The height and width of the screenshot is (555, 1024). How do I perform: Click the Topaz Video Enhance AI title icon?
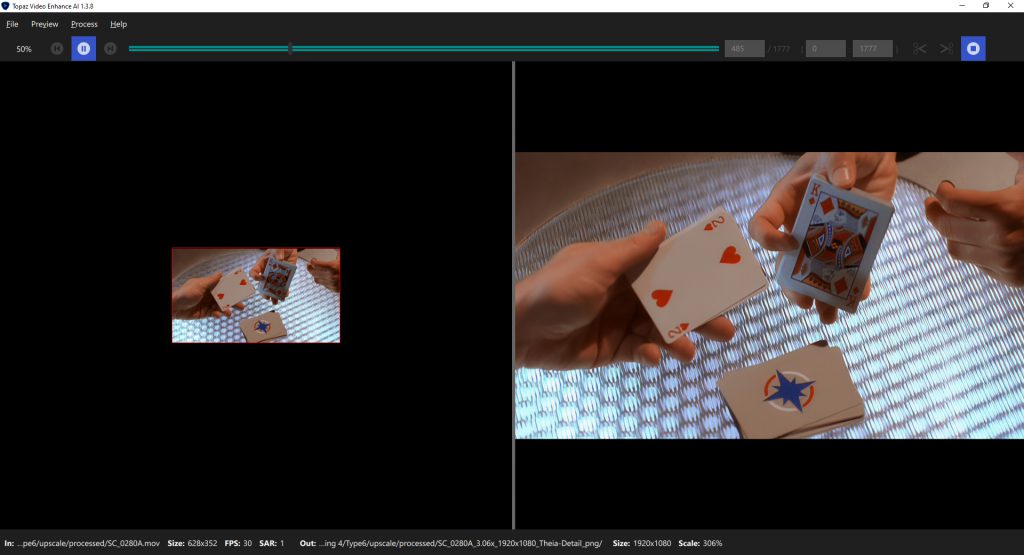tap(5, 6)
